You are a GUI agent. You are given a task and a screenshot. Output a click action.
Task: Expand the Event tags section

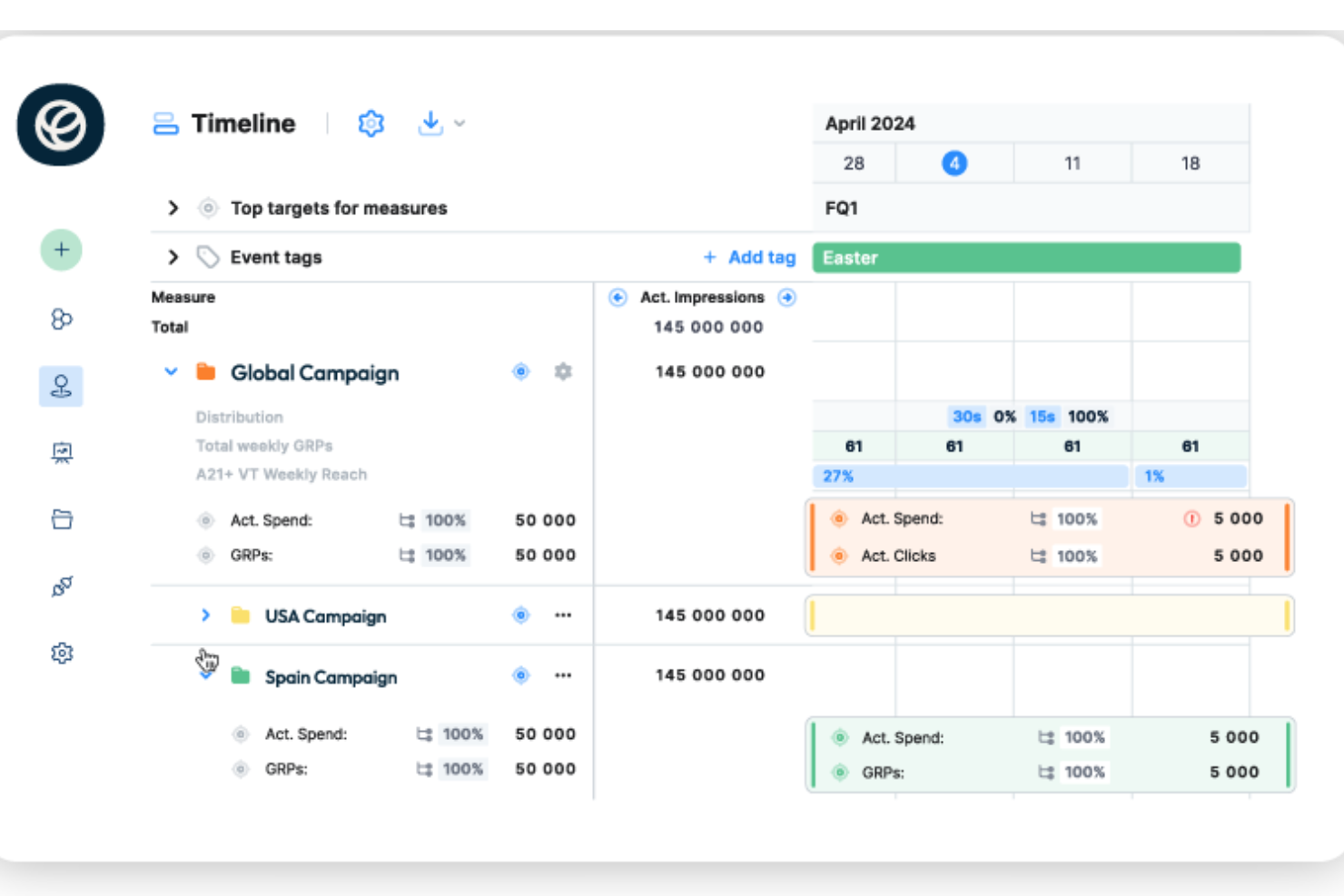(173, 257)
